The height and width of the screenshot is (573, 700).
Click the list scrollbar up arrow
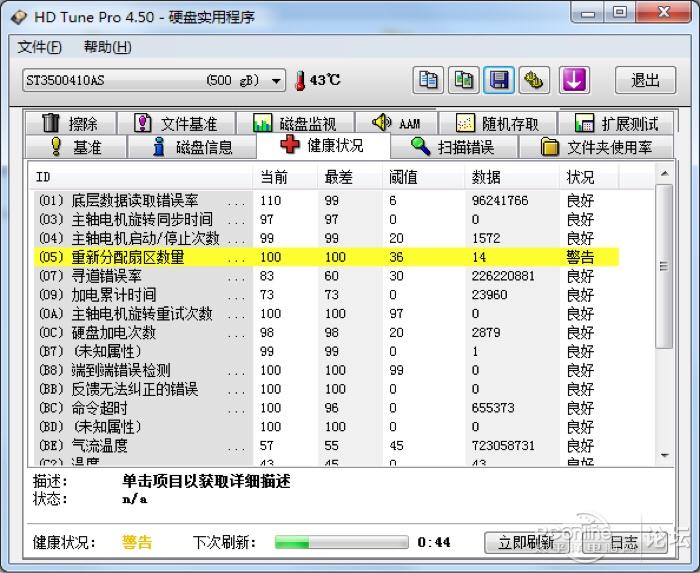pyautogui.click(x=665, y=174)
